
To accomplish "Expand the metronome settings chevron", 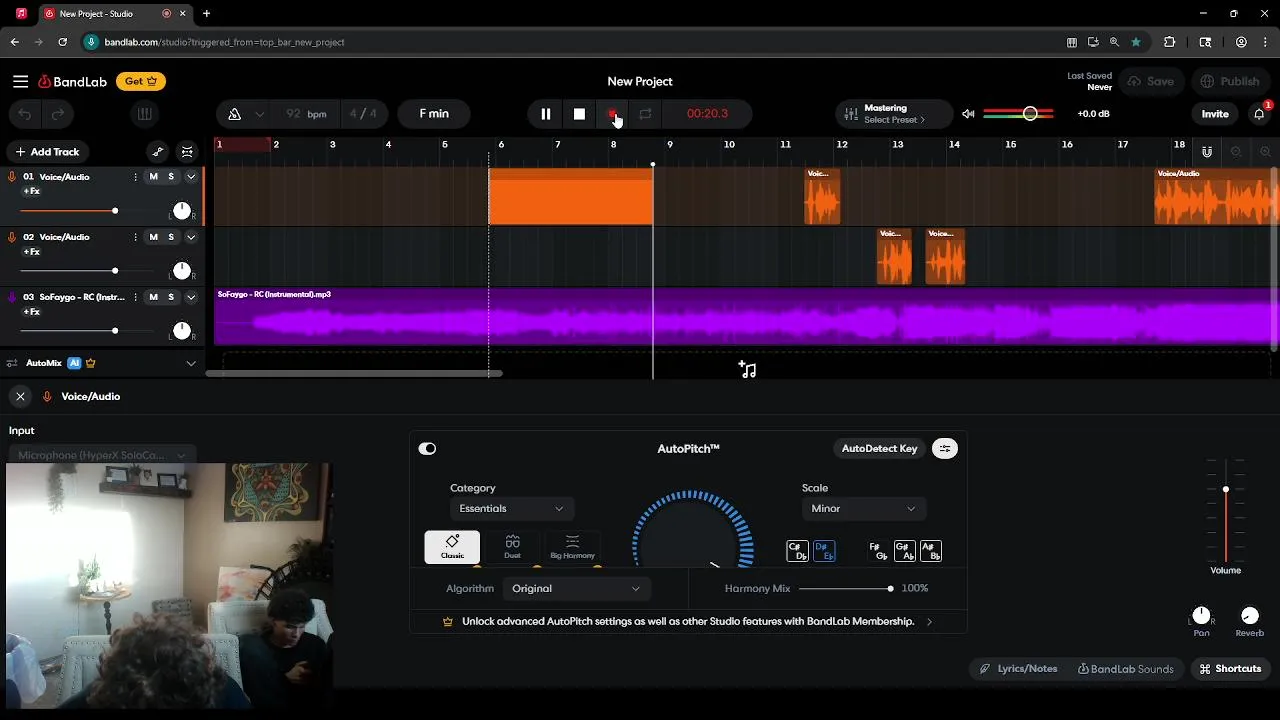I will (x=260, y=114).
